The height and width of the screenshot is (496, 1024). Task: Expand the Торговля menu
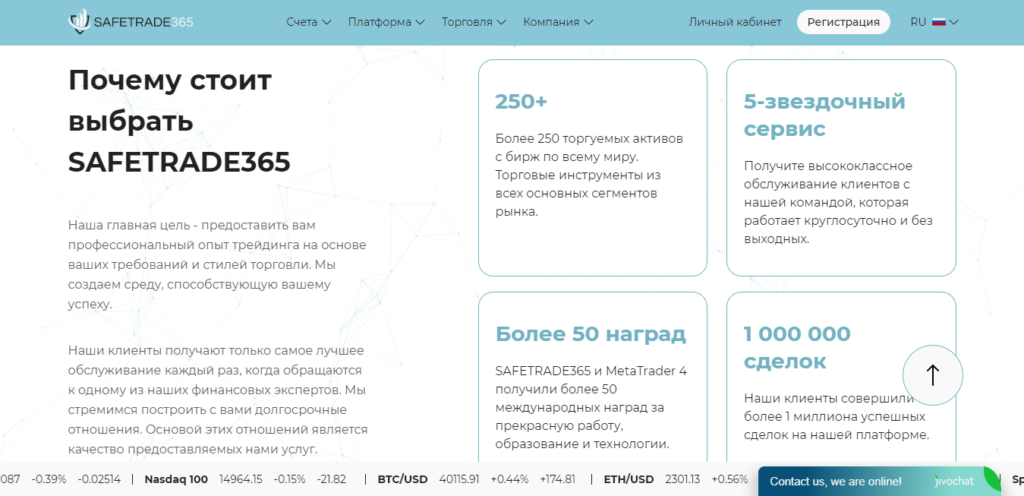(473, 22)
